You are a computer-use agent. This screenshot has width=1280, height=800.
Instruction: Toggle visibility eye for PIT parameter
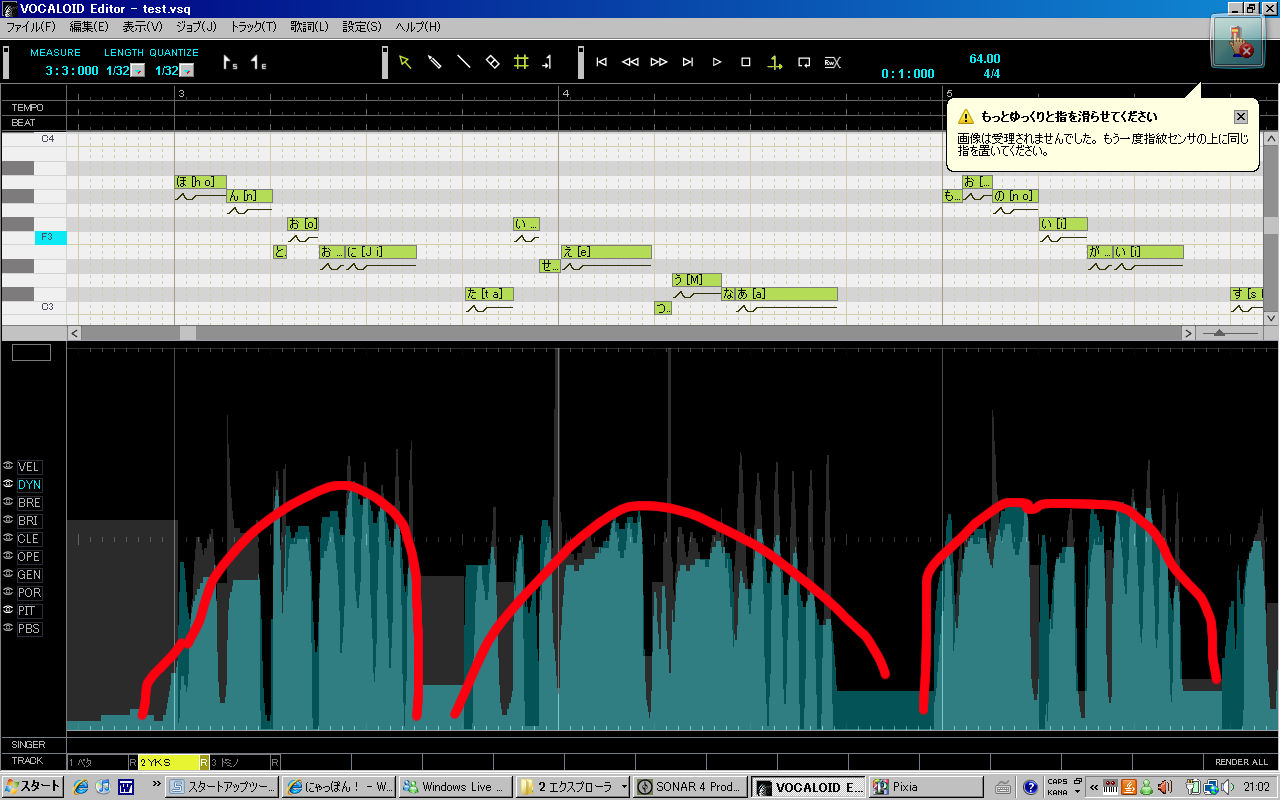coord(8,610)
